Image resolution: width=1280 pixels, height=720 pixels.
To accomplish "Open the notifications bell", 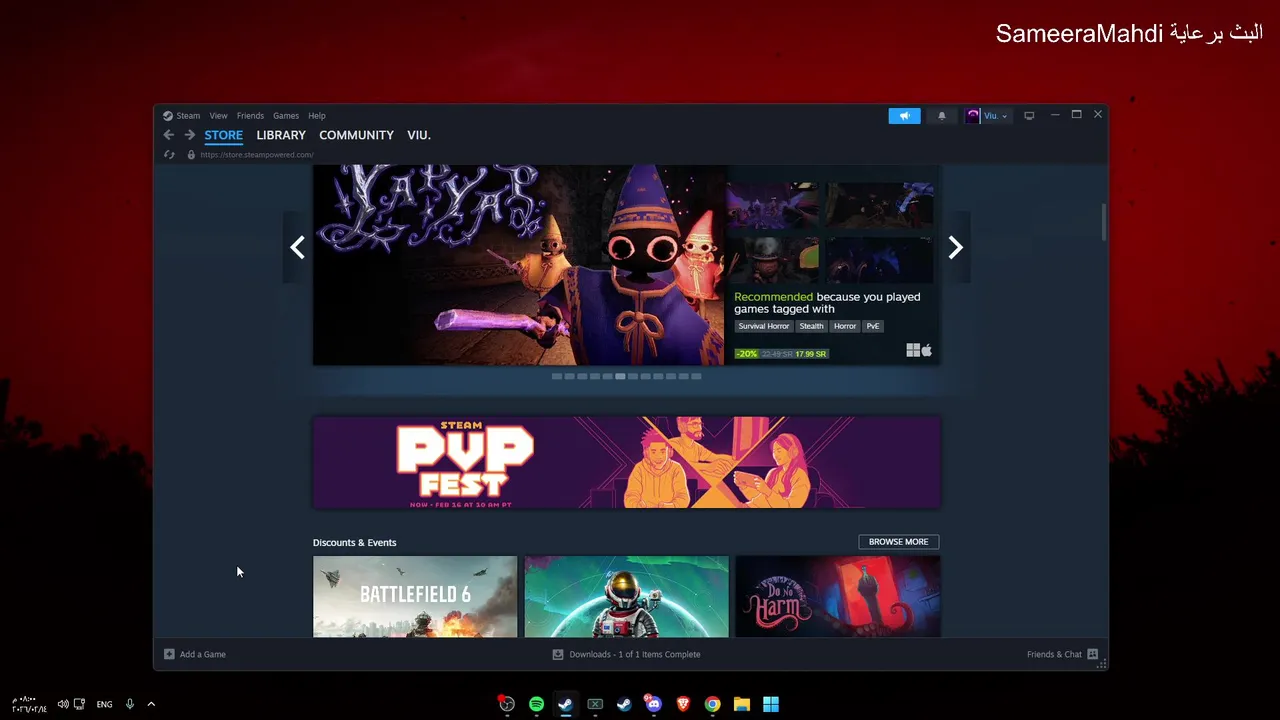I will pos(941,116).
